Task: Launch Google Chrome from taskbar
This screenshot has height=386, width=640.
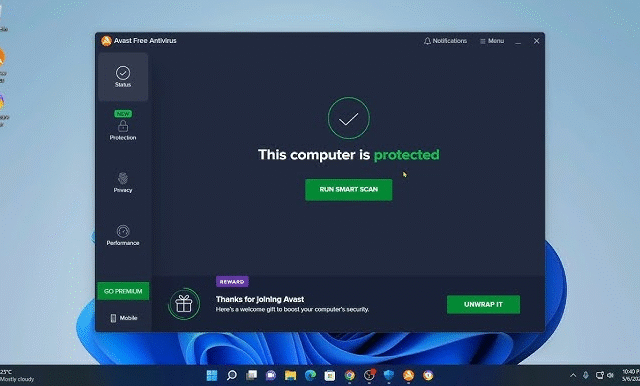Action: pyautogui.click(x=349, y=375)
